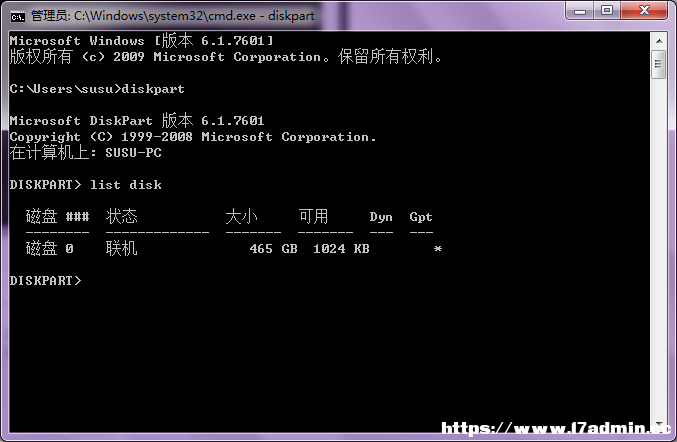The height and width of the screenshot is (442, 677).
Task: Click the empty scrollbar track below thumb
Action: click(659, 247)
